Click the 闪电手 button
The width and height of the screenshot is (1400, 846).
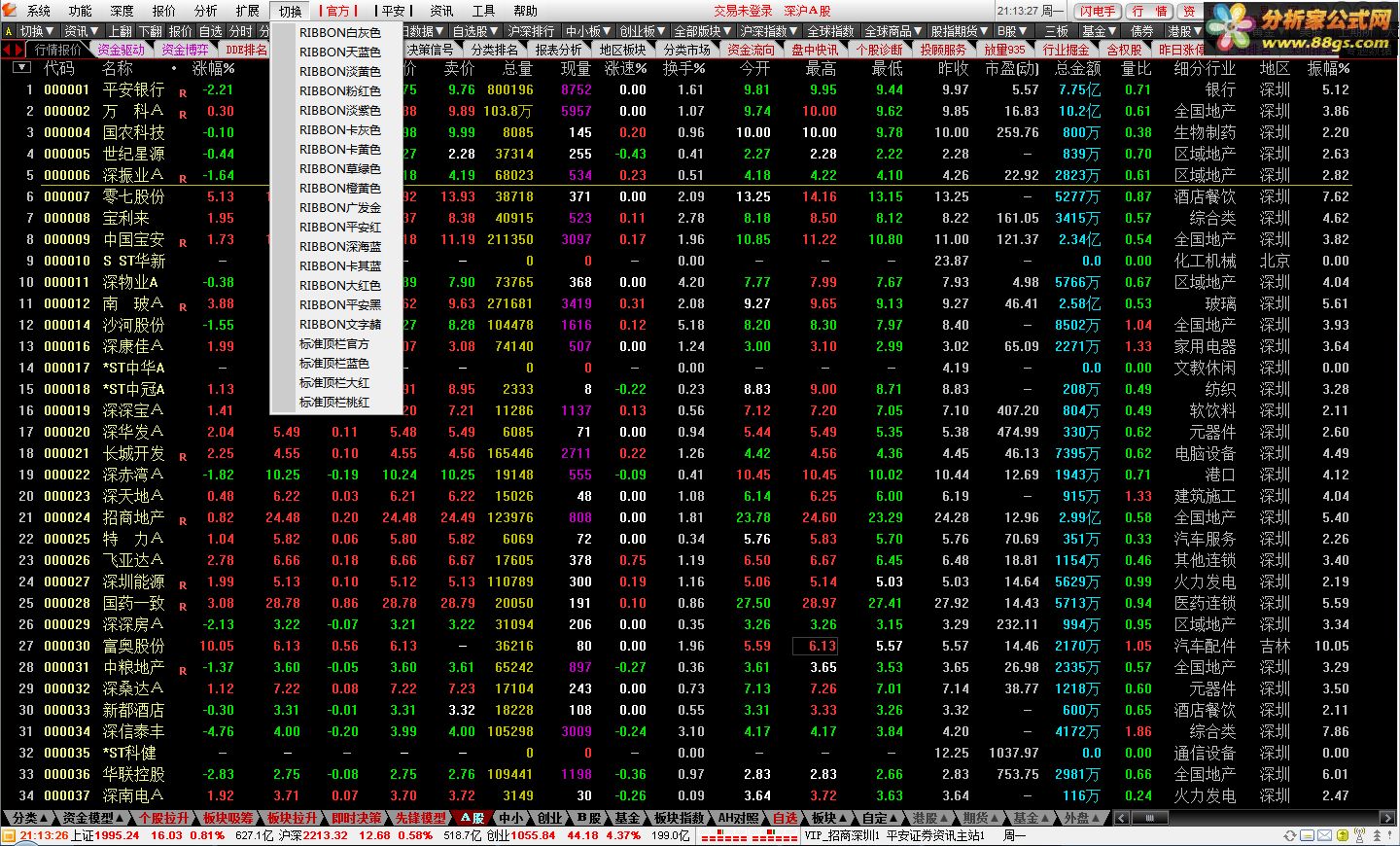pos(1098,11)
